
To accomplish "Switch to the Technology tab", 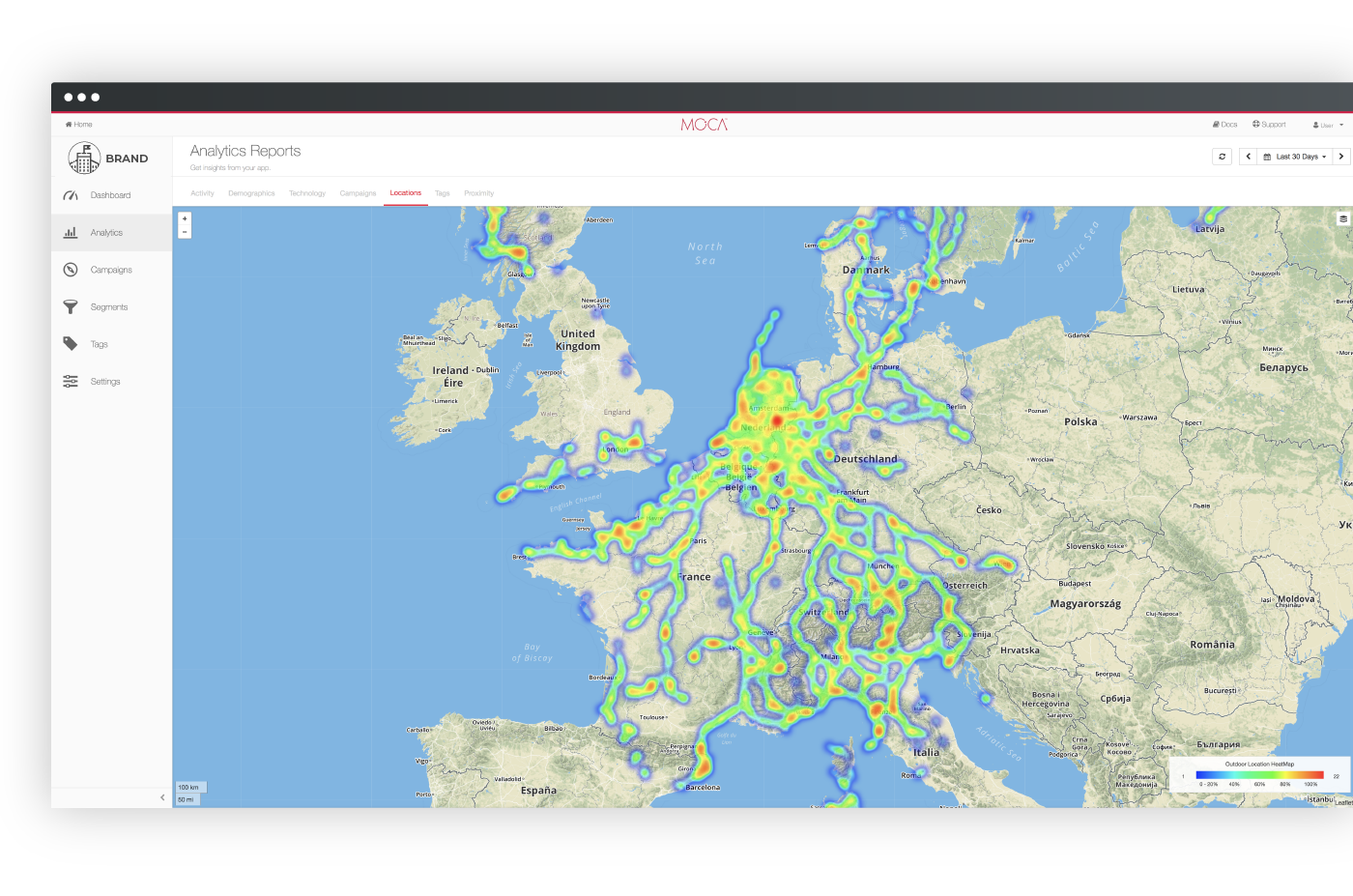I will click(x=307, y=193).
